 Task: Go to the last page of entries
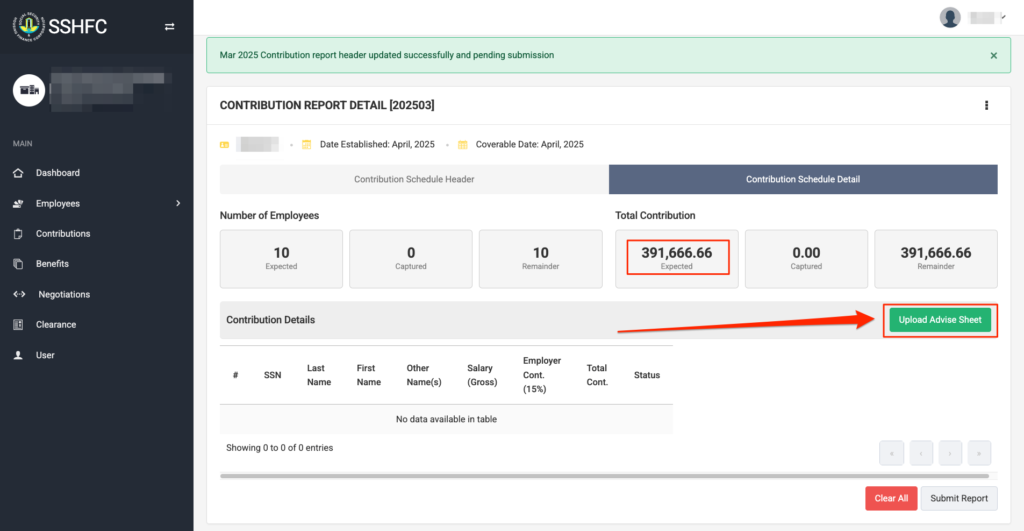click(x=979, y=453)
